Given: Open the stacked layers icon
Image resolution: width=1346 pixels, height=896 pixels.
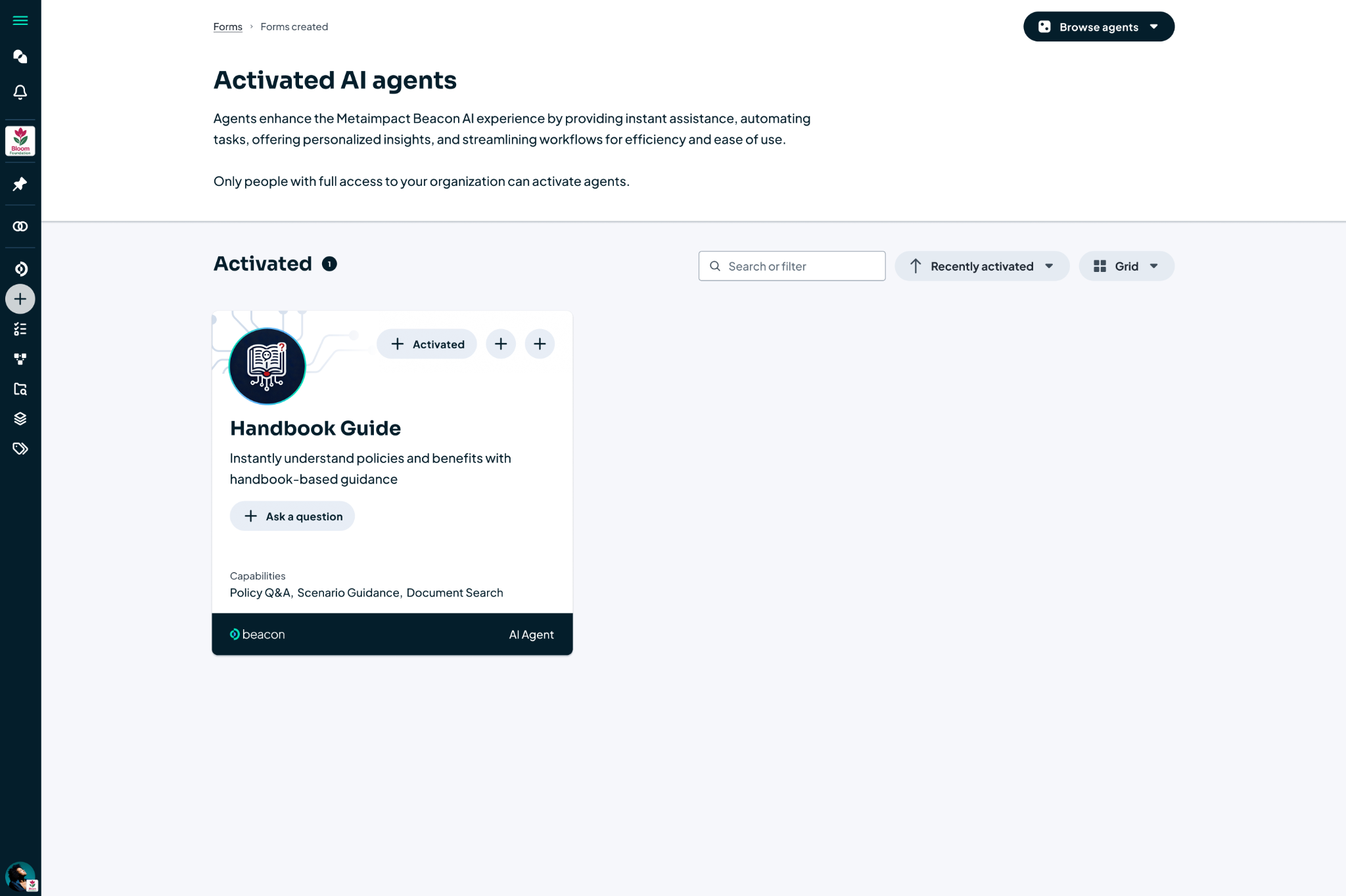Looking at the screenshot, I should [x=20, y=418].
